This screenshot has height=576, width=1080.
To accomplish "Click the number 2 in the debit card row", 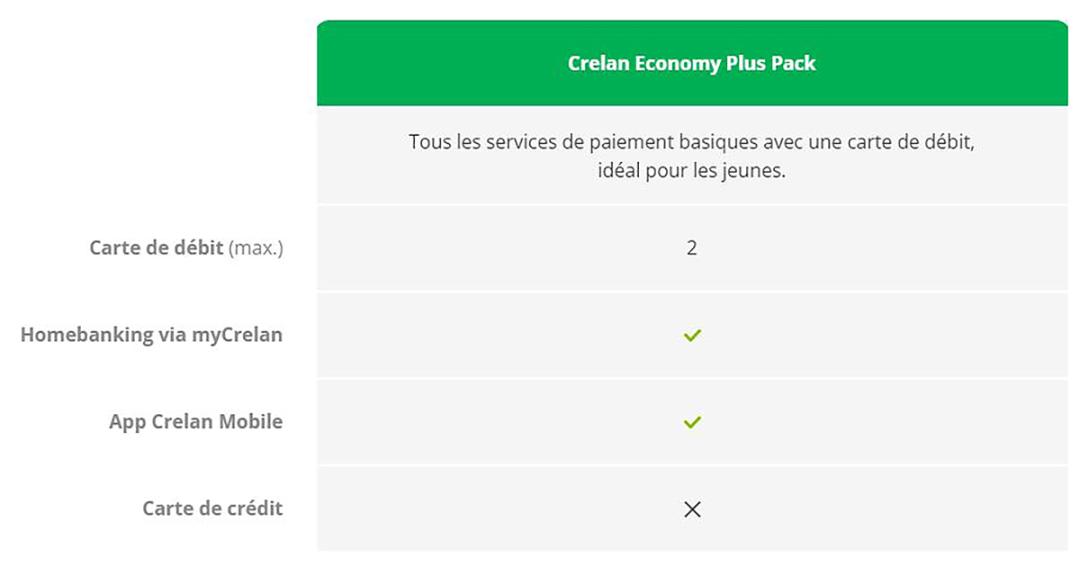I will [692, 248].
